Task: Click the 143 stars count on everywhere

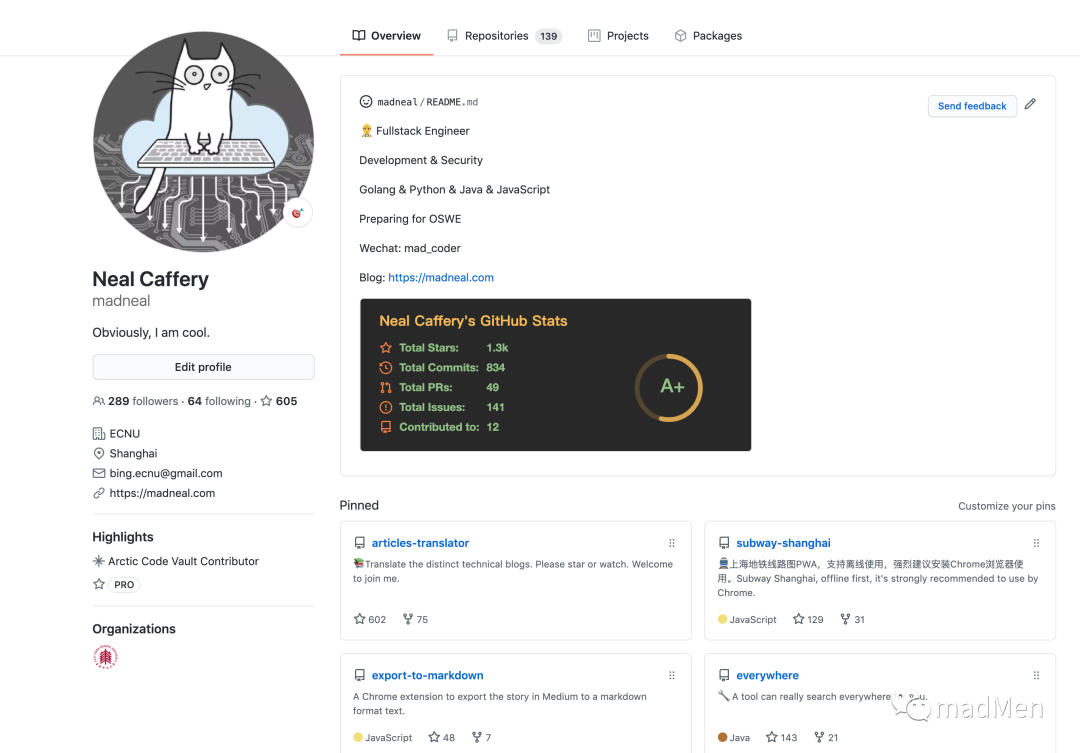Action: (x=781, y=737)
